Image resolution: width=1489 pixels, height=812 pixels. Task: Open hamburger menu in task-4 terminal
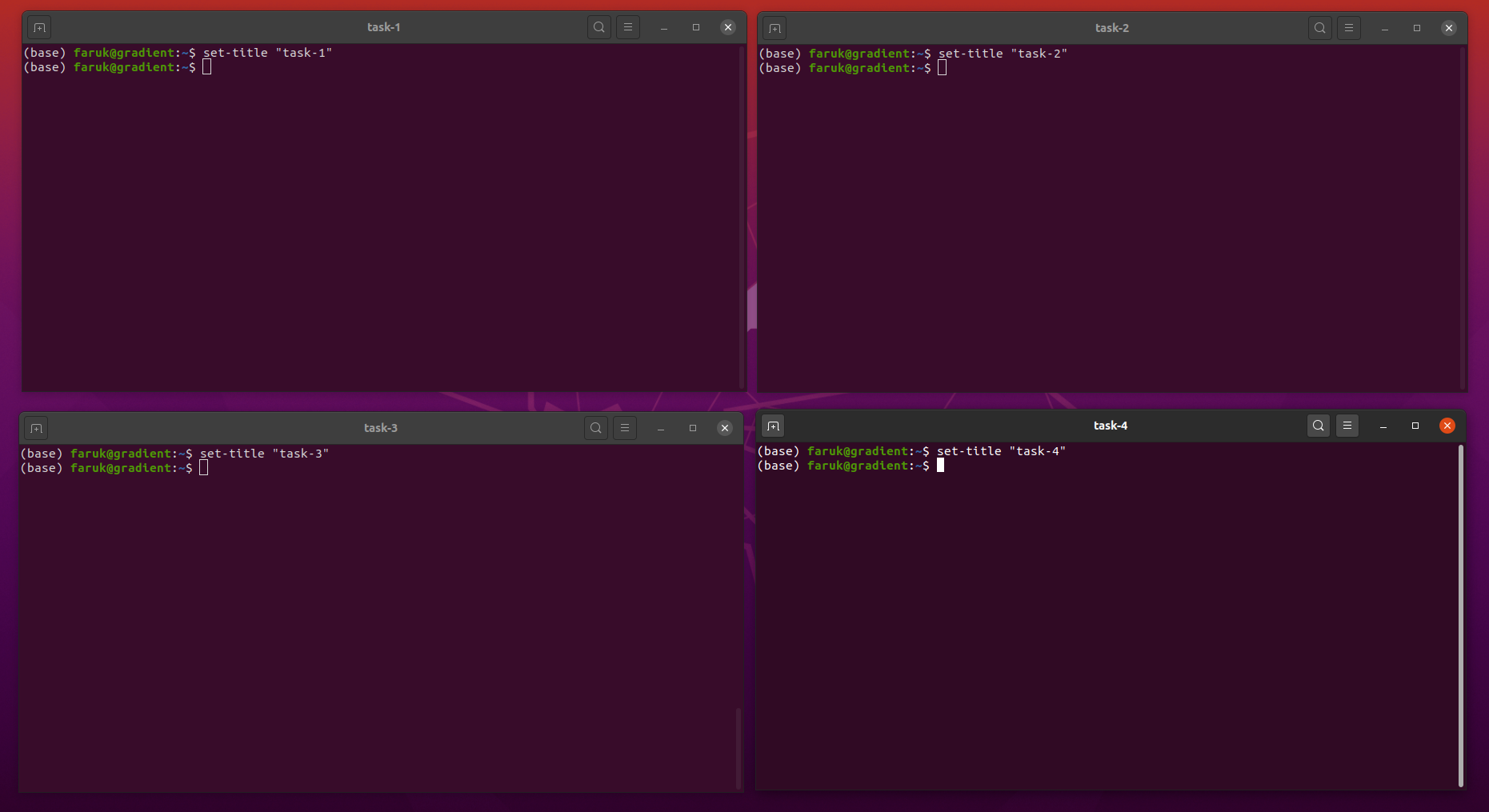coord(1347,426)
